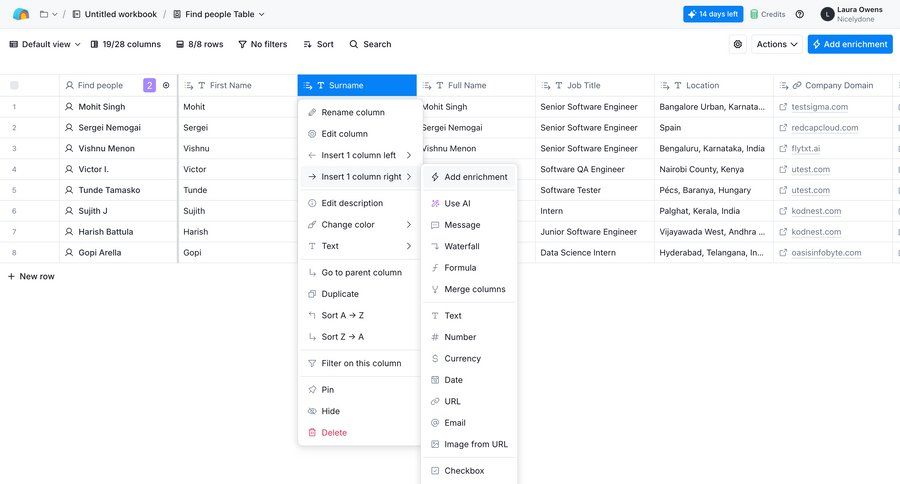Choose Formula column option
This screenshot has width=900, height=484.
[468, 268]
